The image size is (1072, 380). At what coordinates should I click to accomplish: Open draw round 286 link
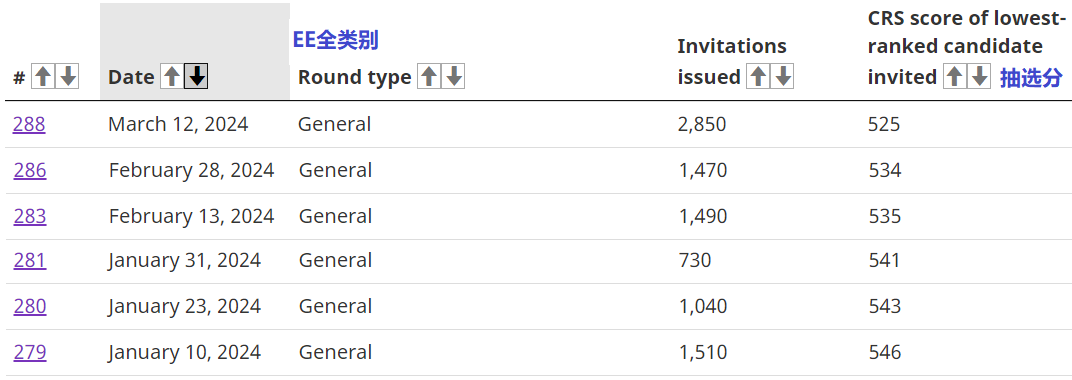coord(29,170)
